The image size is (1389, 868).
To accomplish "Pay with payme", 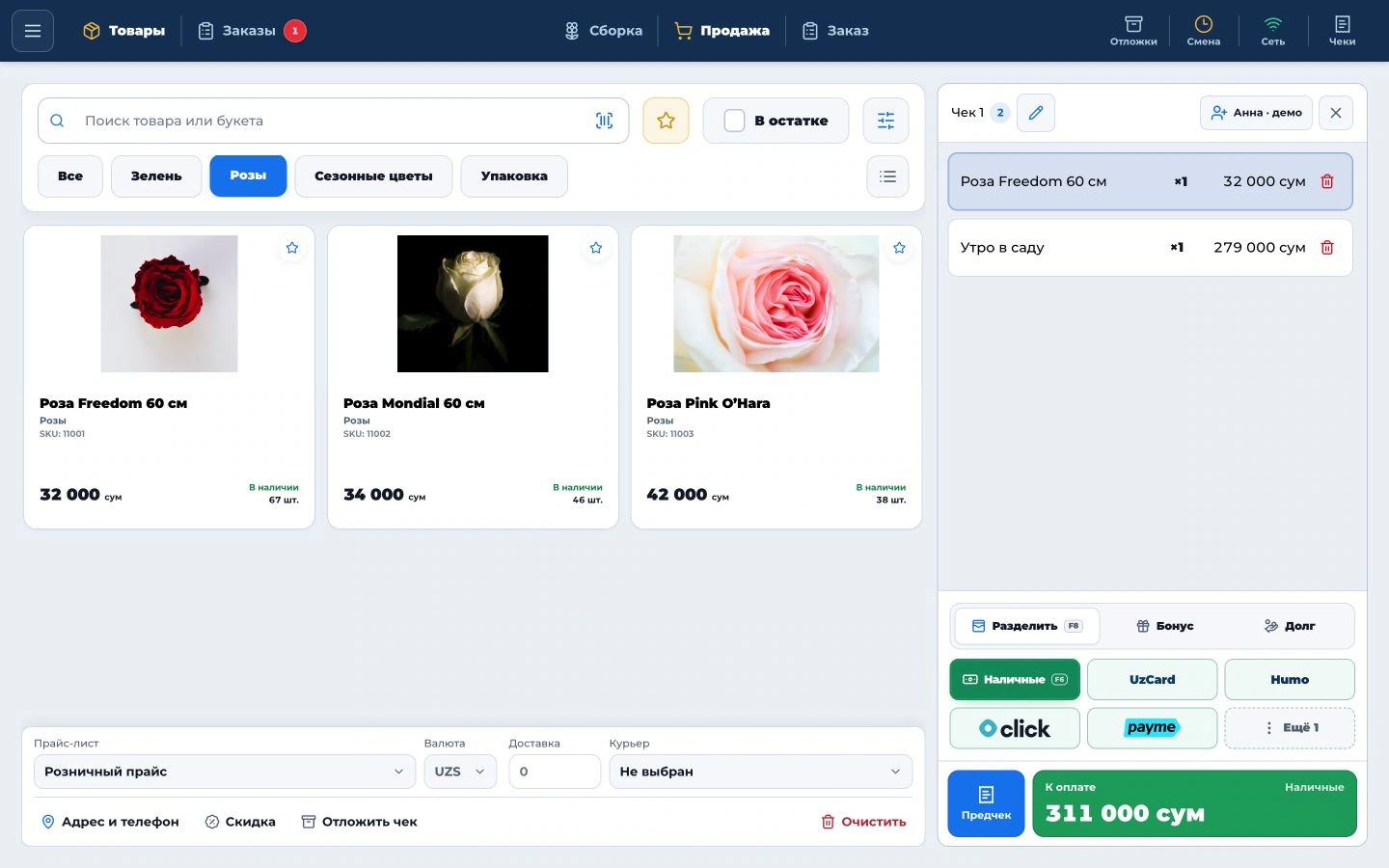I will 1152,728.
